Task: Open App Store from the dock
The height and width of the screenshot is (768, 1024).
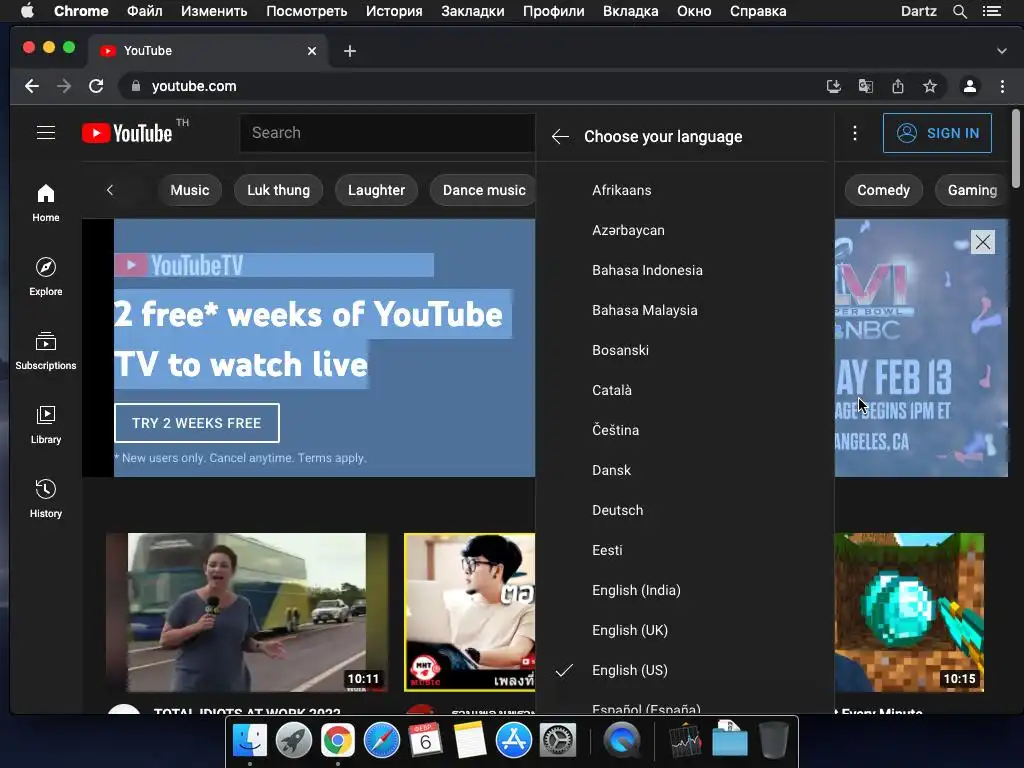Action: point(513,741)
